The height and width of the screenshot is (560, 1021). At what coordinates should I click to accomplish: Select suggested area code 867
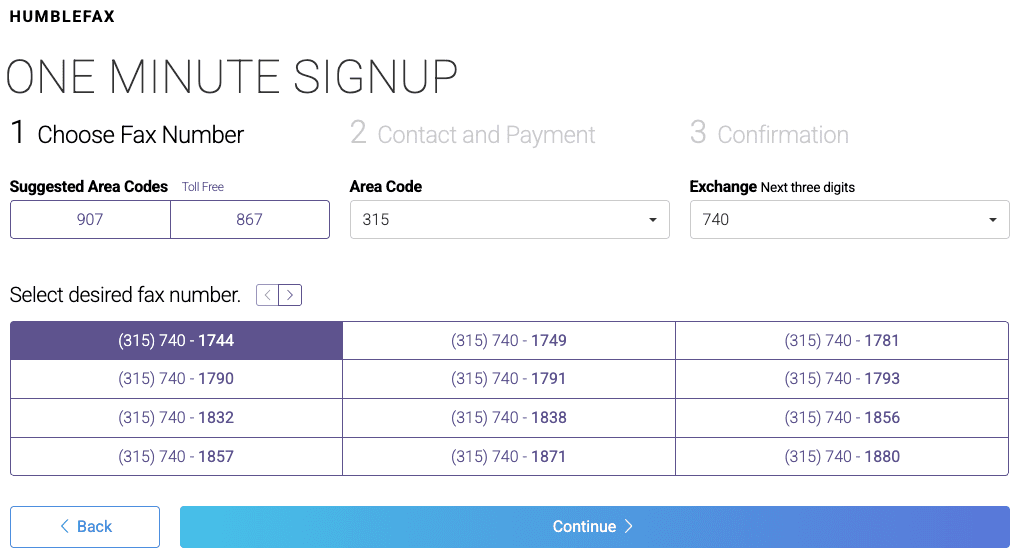[x=250, y=220]
